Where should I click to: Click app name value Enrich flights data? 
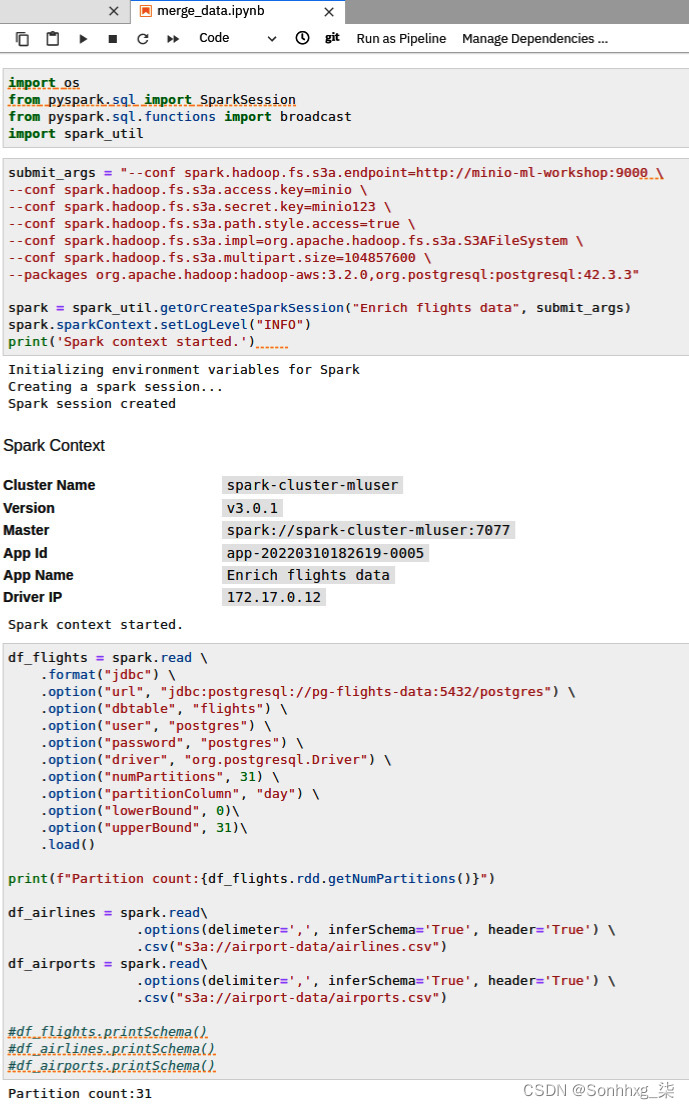click(308, 575)
